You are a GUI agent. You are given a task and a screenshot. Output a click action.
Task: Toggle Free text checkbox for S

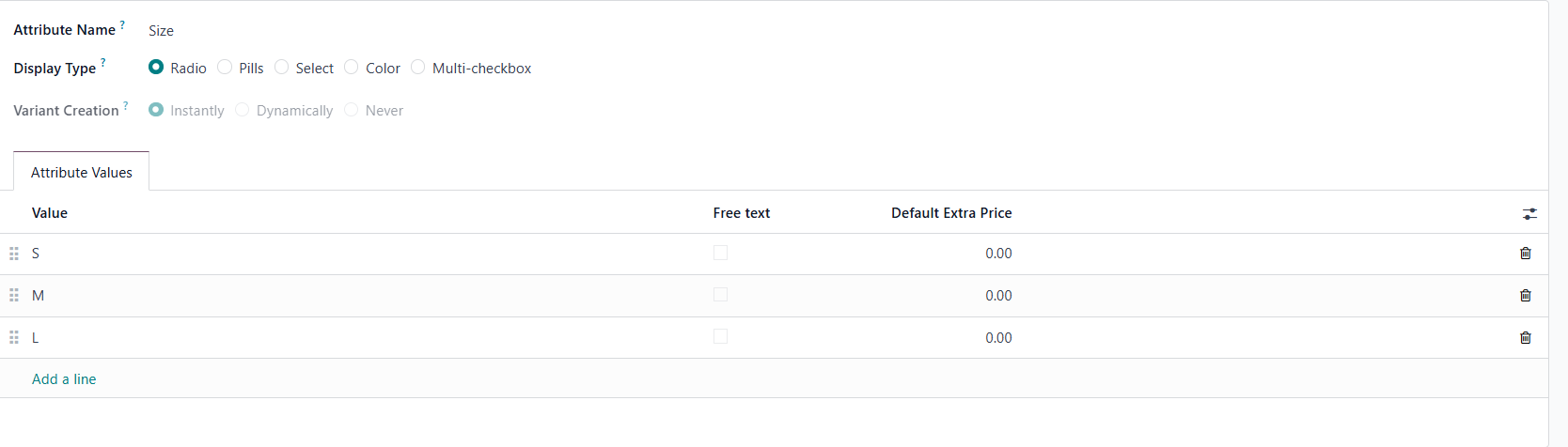[720, 253]
